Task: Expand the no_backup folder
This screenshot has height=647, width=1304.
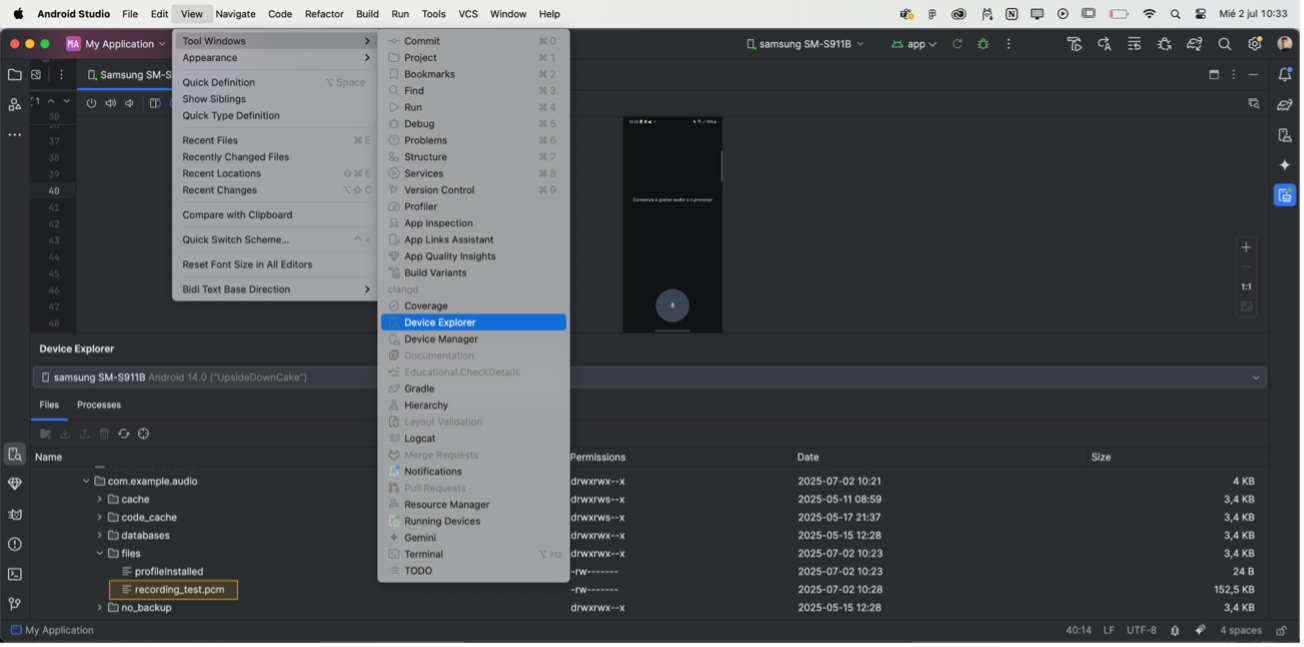Action: coord(99,607)
